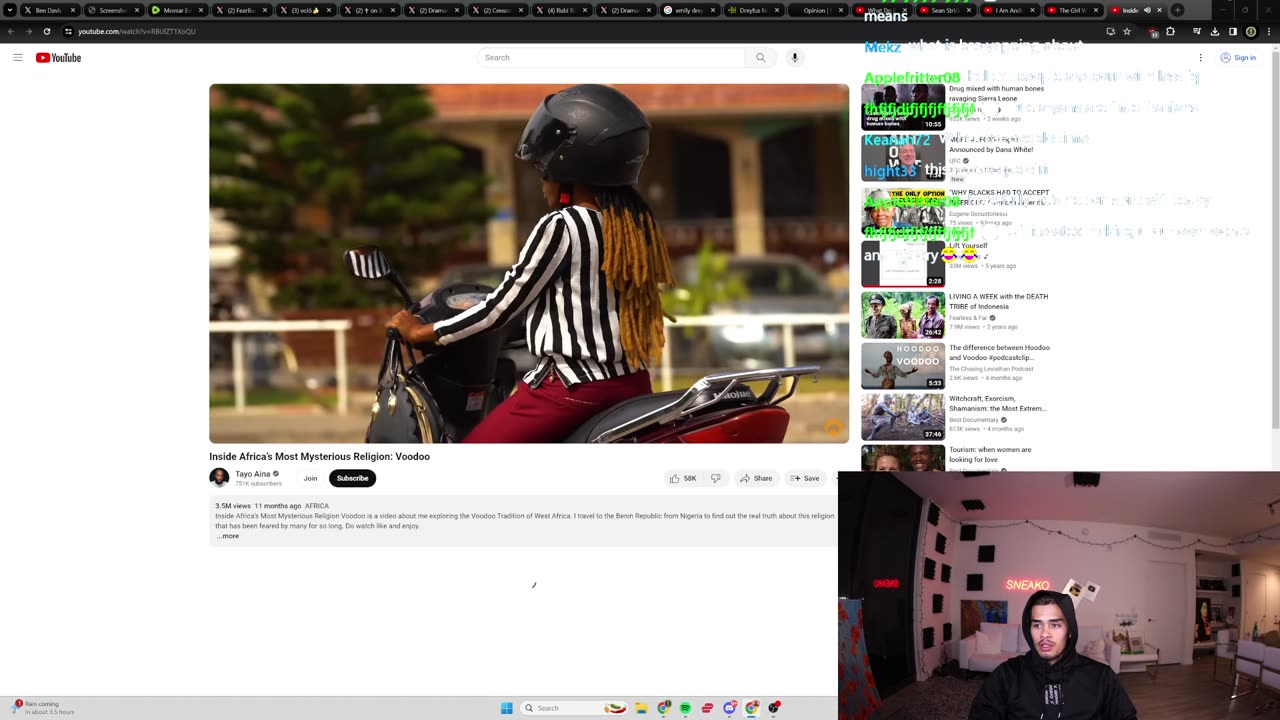
Task: Click the Share button
Action: [756, 478]
